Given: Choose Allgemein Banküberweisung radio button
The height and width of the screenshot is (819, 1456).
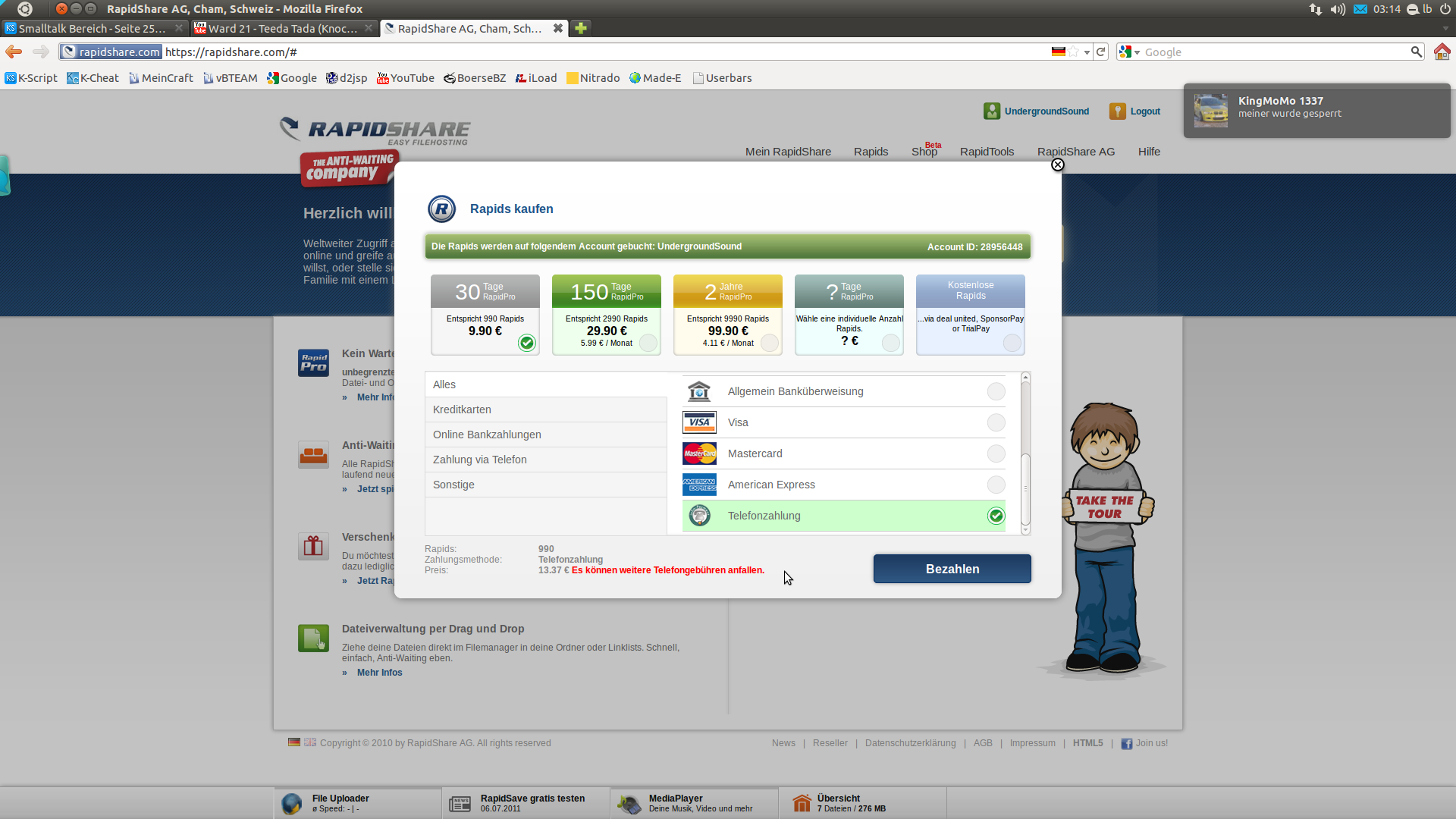Looking at the screenshot, I should (x=996, y=391).
